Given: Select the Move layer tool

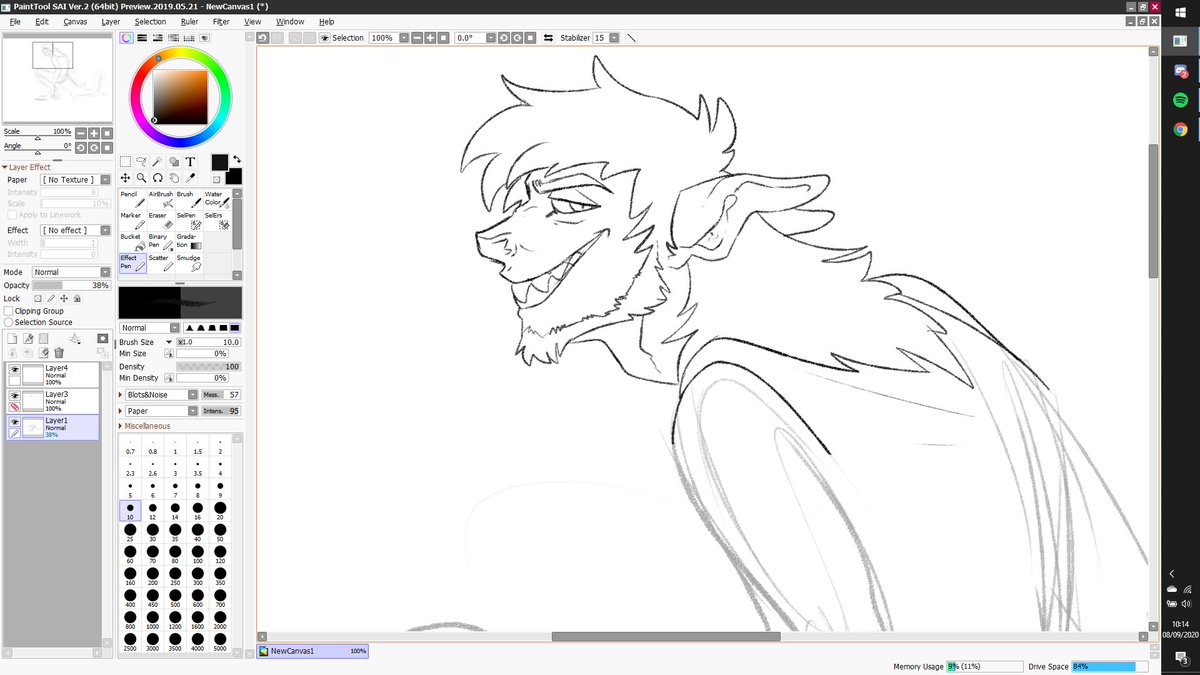Looking at the screenshot, I should click(x=125, y=177).
